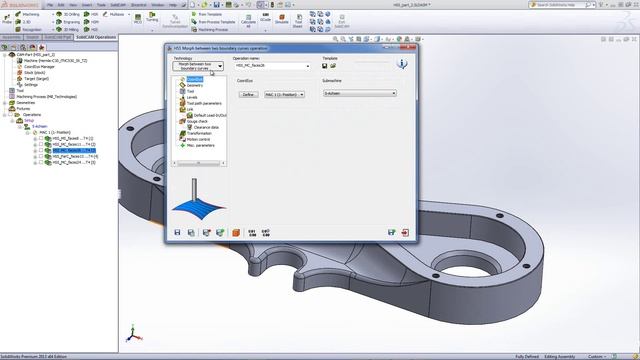Click the tool path preview thumbnail
The height and width of the screenshot is (360, 640).
point(199,199)
